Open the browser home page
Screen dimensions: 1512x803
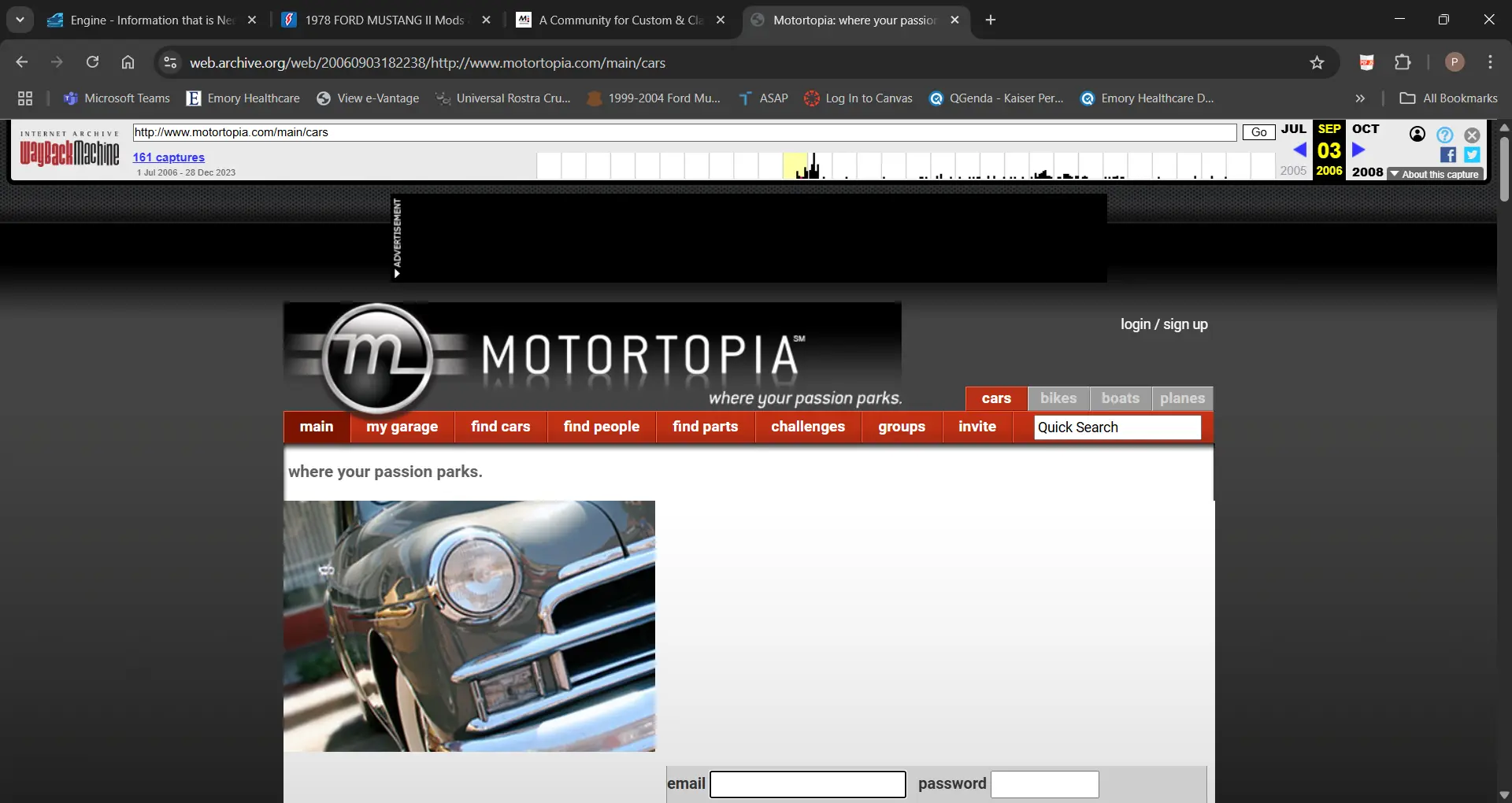(x=128, y=62)
